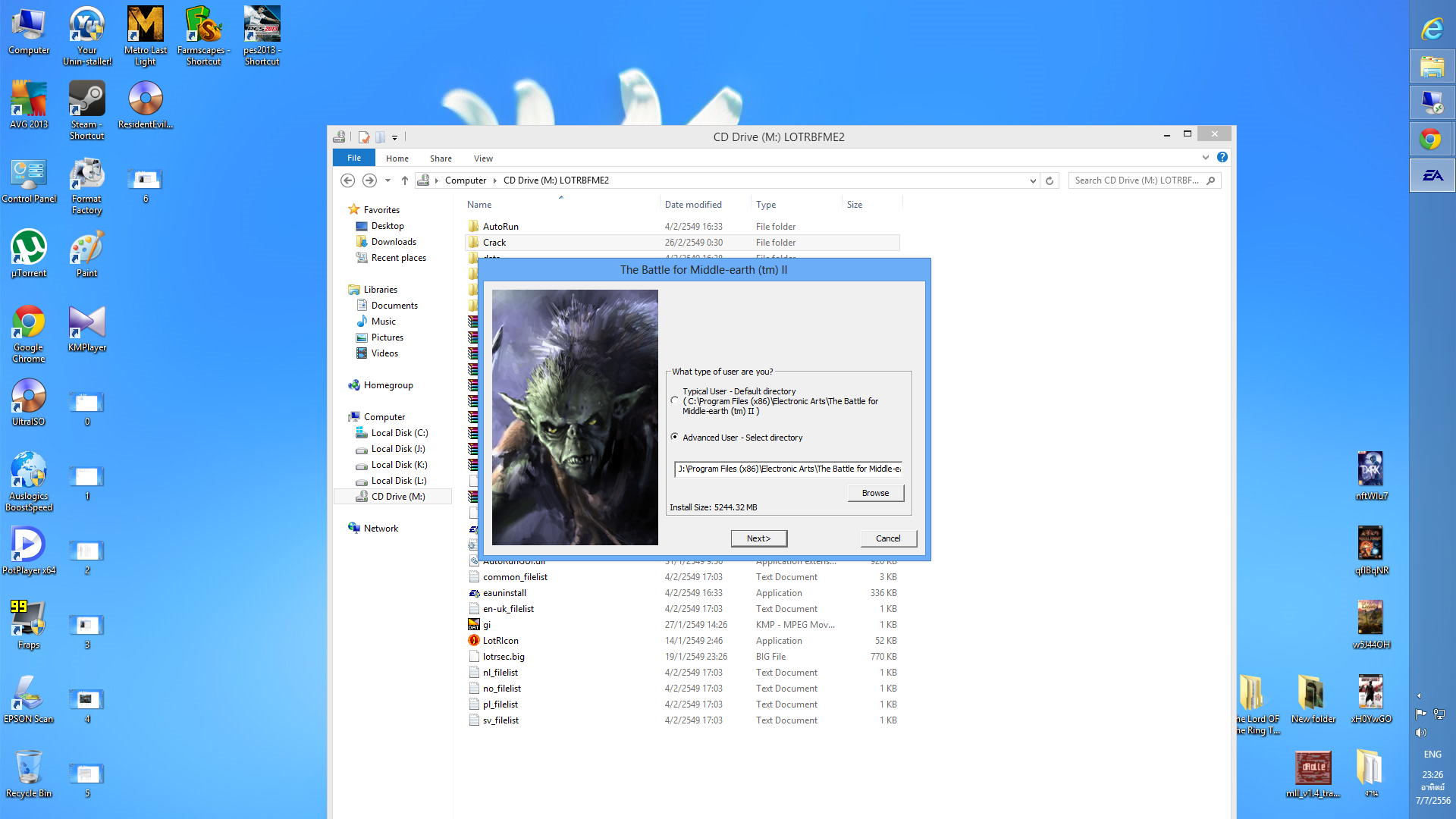Screen dimensions: 1456x819
Task: Open the LotRIcon application file
Action: (500, 641)
